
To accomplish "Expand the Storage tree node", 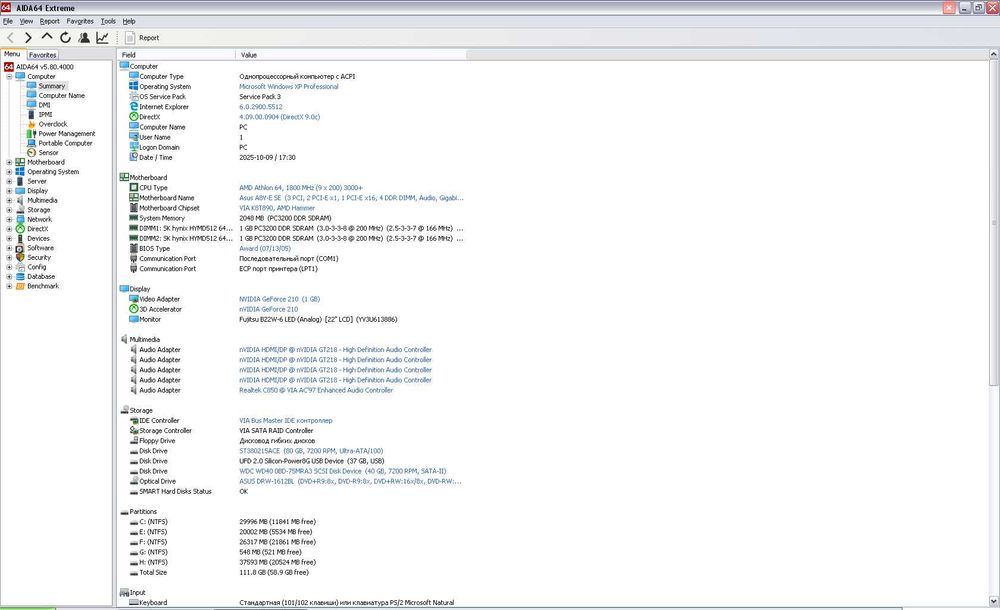I will click(x=10, y=210).
